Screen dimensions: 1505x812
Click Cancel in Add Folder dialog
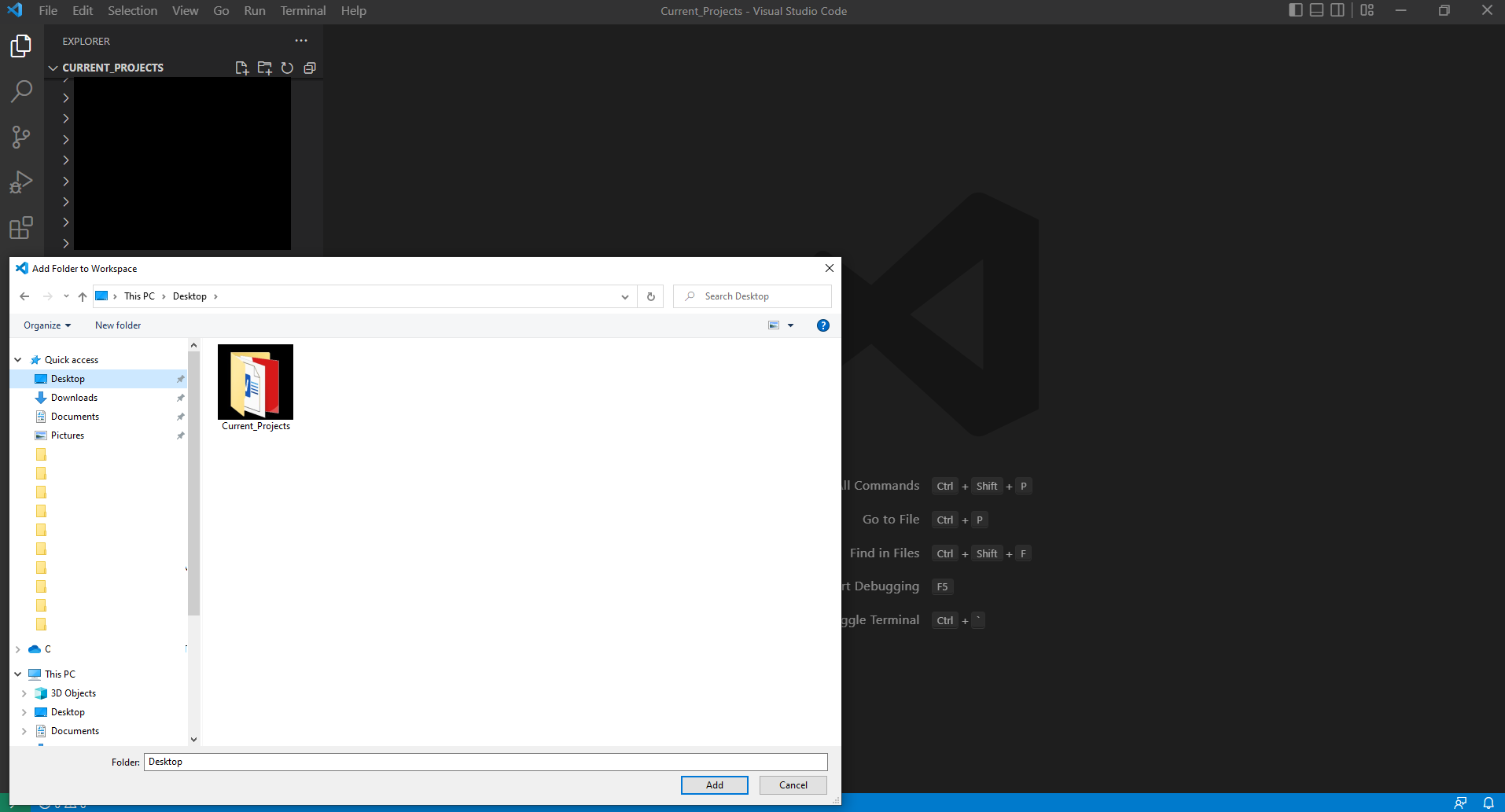click(x=793, y=785)
